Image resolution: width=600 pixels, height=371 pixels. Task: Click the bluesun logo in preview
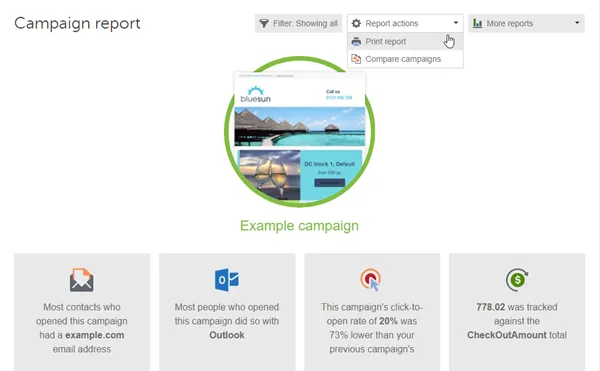tap(256, 94)
